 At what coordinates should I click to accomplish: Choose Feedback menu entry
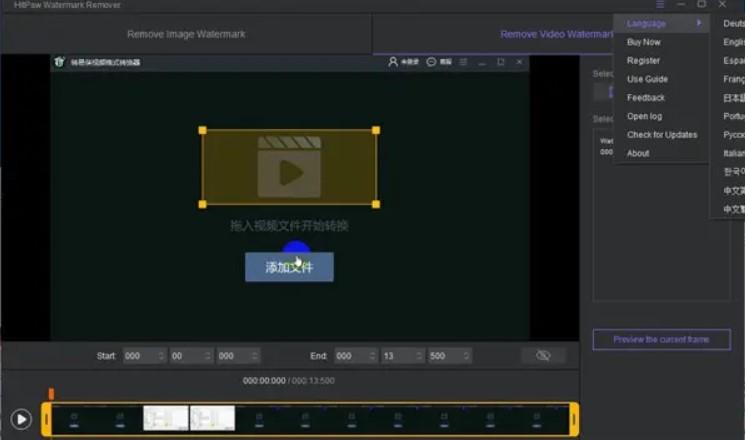pyautogui.click(x=646, y=97)
